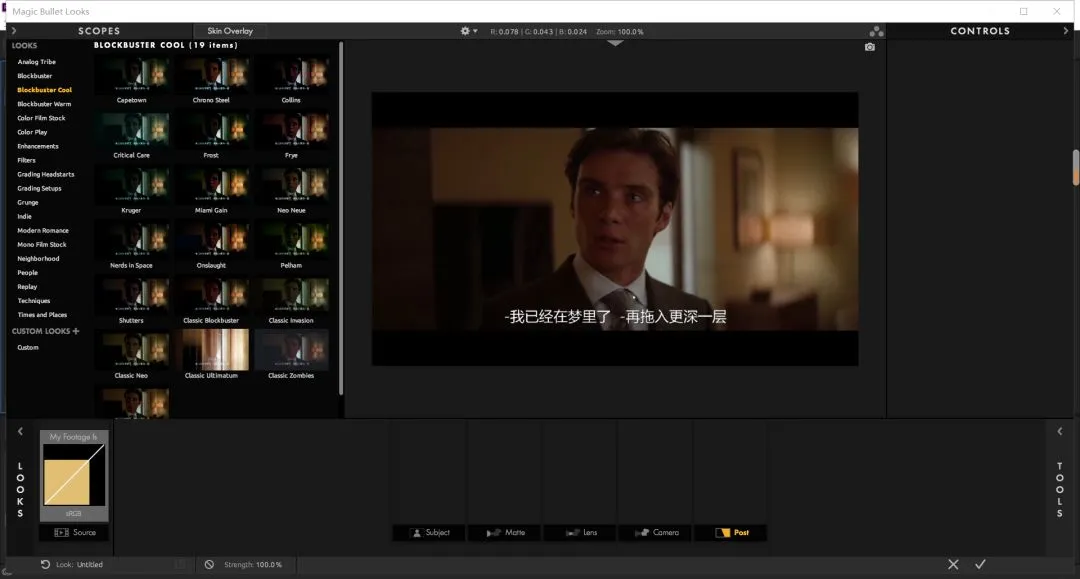Open the Filters category

click(26, 160)
